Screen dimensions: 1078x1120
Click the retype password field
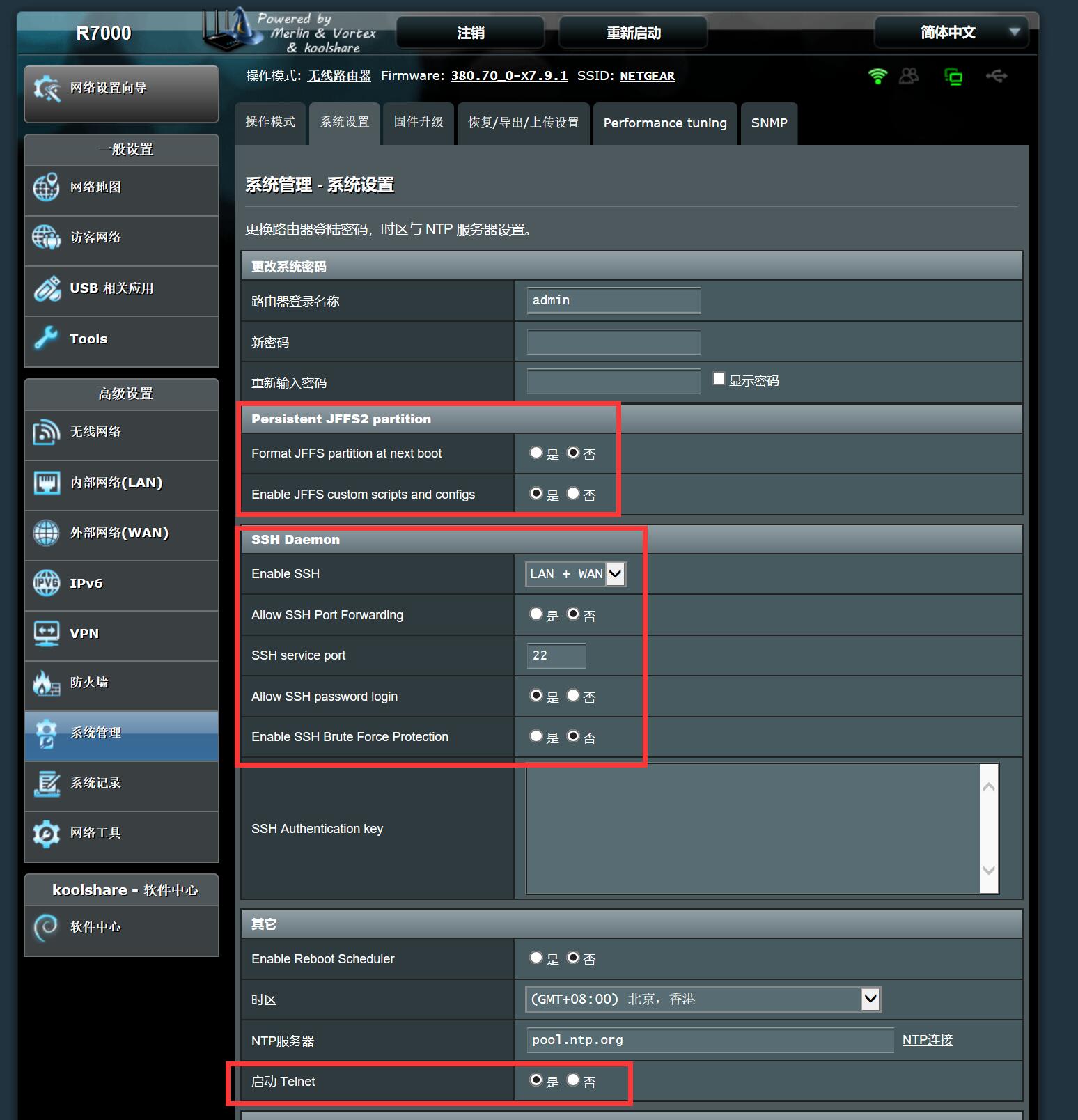614,382
